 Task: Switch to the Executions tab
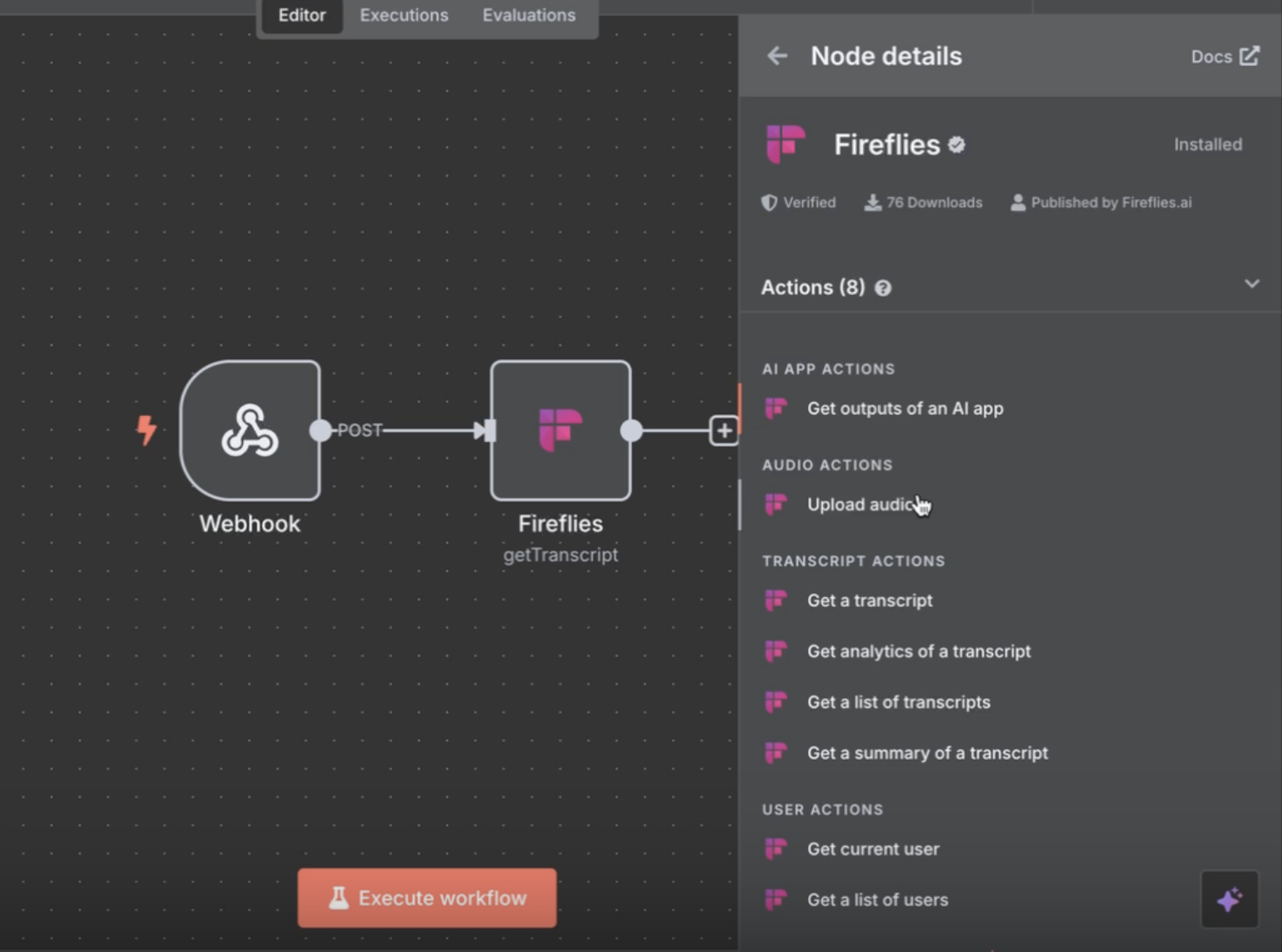click(404, 15)
